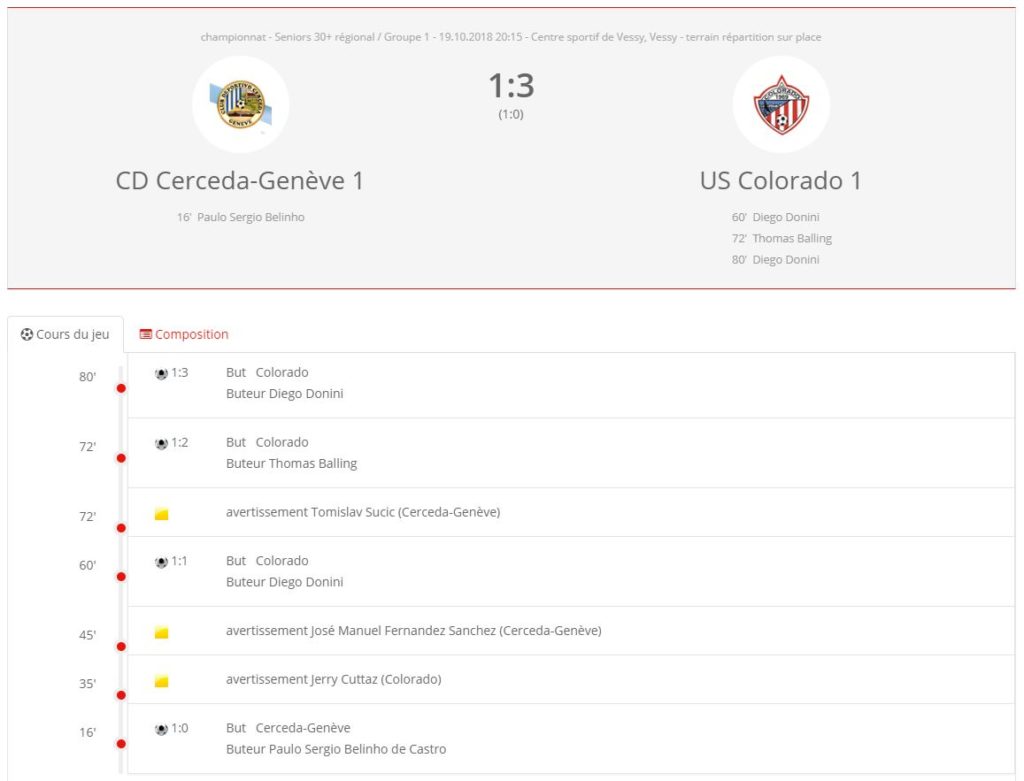Click the 16' red timeline marker
This screenshot has height=781, width=1024.
point(121,744)
